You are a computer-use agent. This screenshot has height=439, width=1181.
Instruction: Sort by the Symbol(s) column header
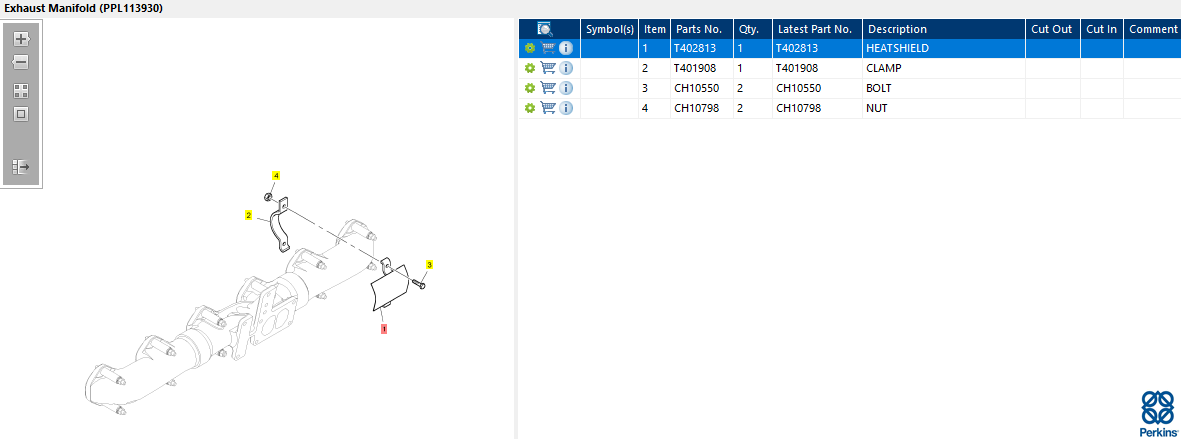(x=610, y=29)
